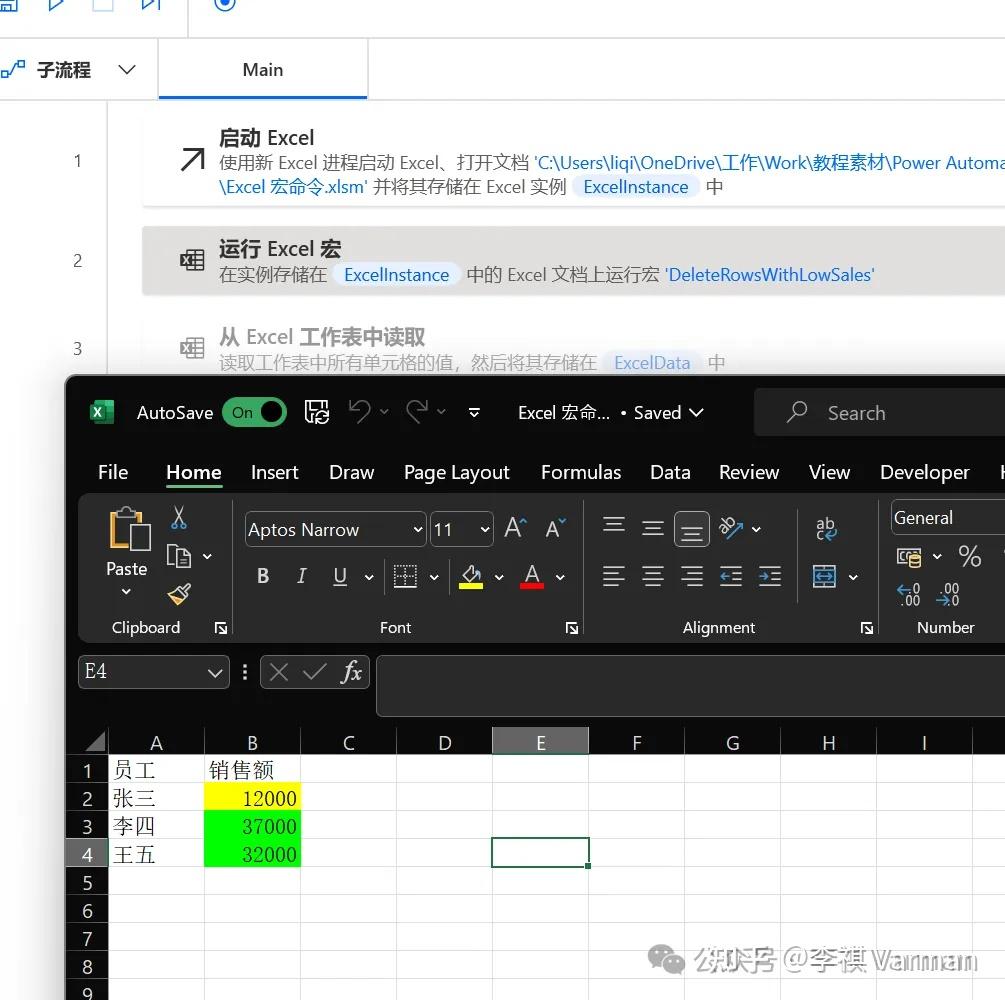The image size is (1005, 1000).
Task: Apply accounting number format
Action: pos(909,557)
